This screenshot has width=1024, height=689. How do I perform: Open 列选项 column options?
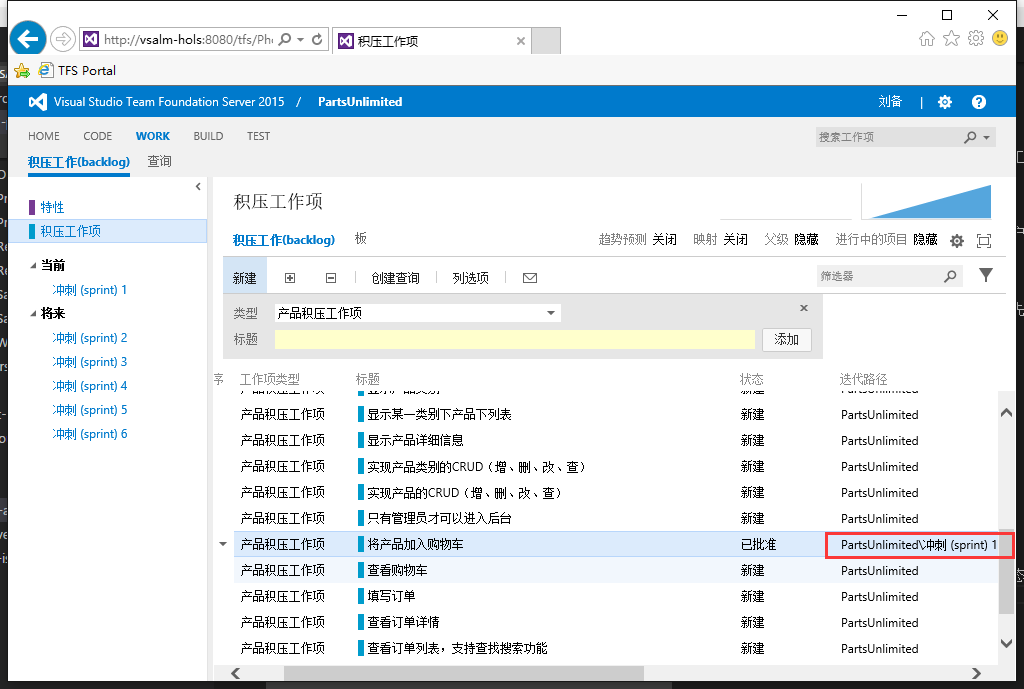pyautogui.click(x=470, y=278)
